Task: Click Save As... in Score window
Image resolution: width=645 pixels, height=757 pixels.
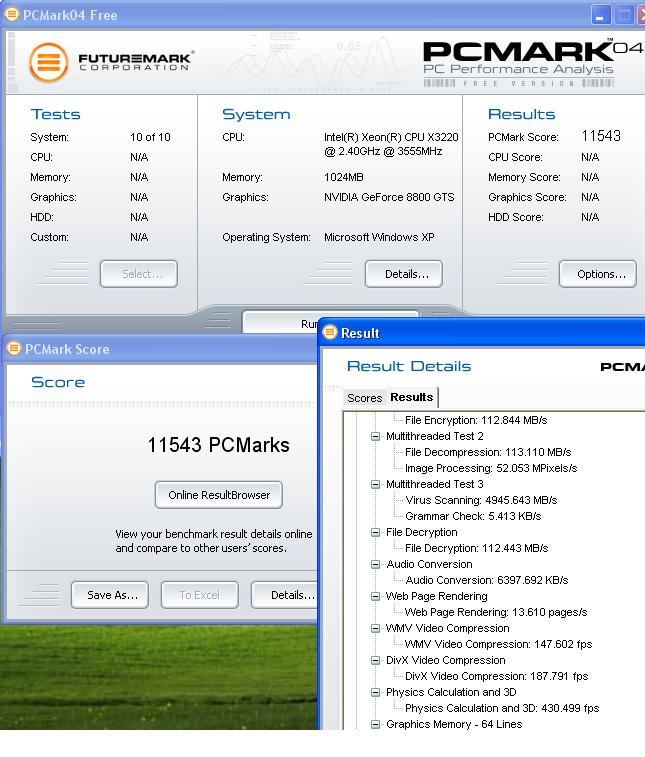Action: pyautogui.click(x=110, y=595)
